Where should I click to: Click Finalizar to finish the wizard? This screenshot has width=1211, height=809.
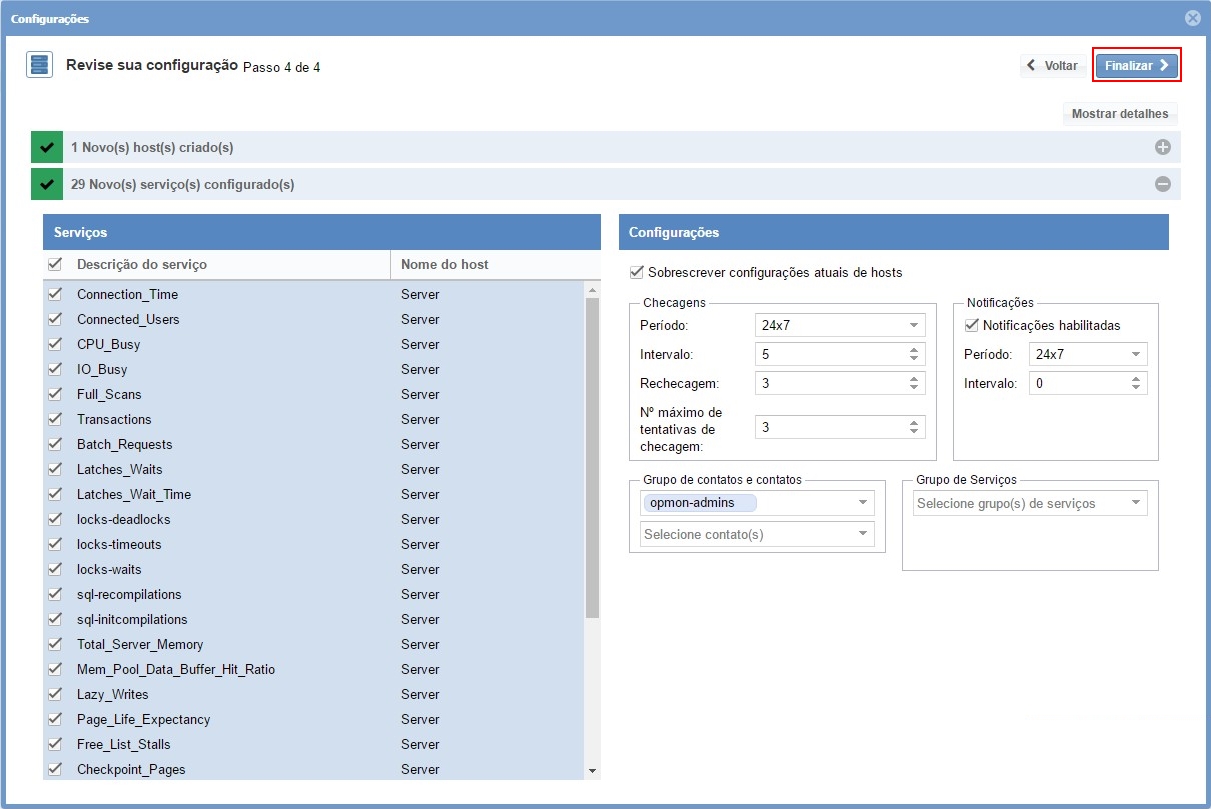1136,65
